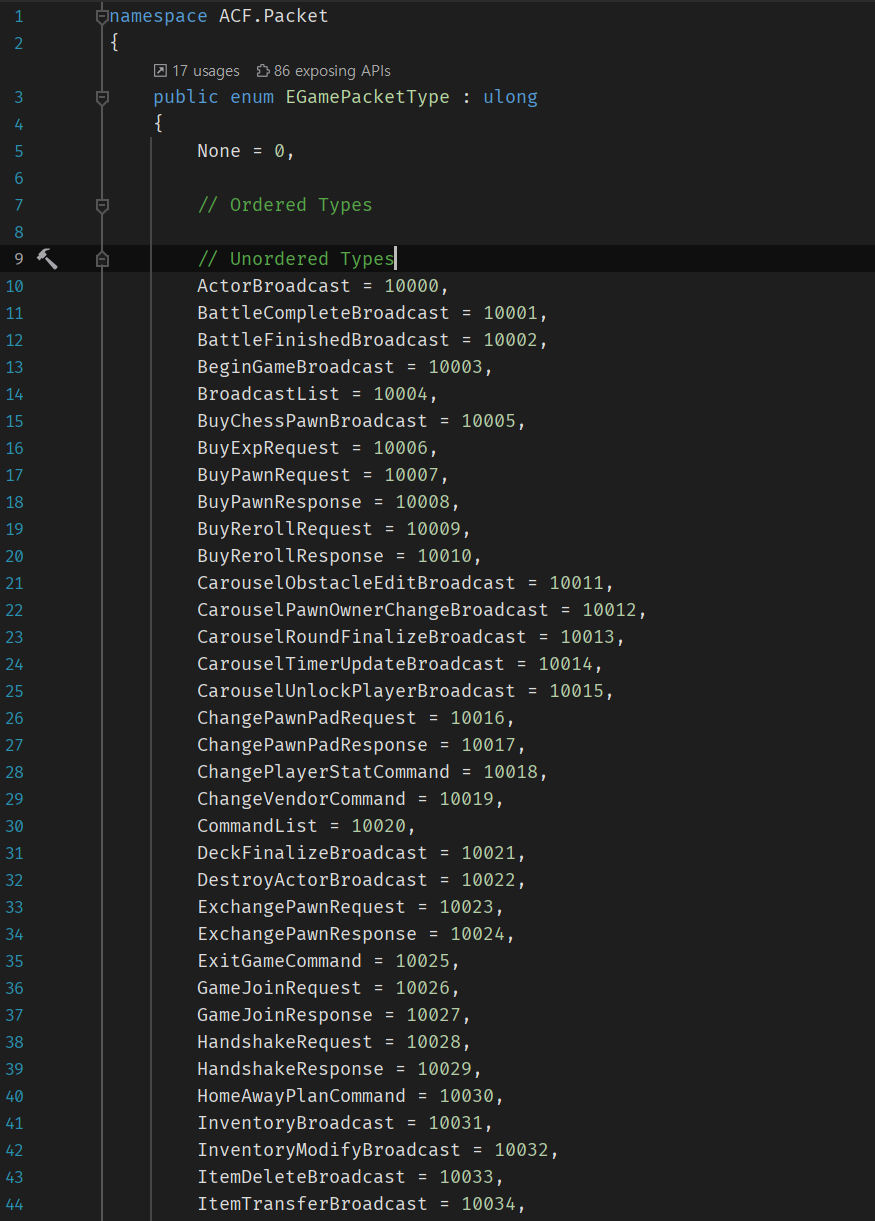Click BeginGameBroadcast enum member
Viewport: 875px width, 1221px height.
[x=296, y=367]
